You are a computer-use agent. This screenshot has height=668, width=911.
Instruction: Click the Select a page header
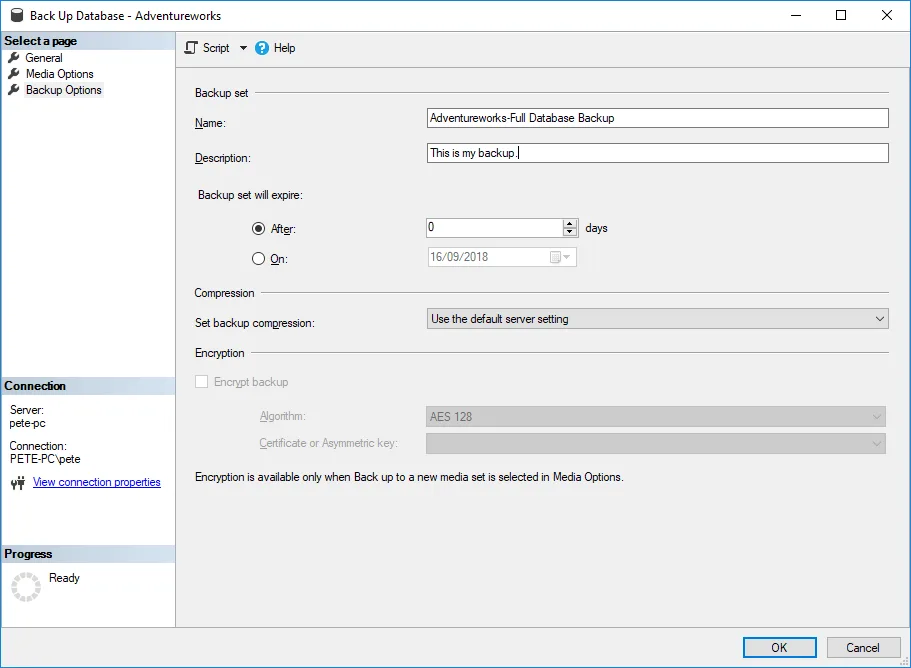pos(88,41)
